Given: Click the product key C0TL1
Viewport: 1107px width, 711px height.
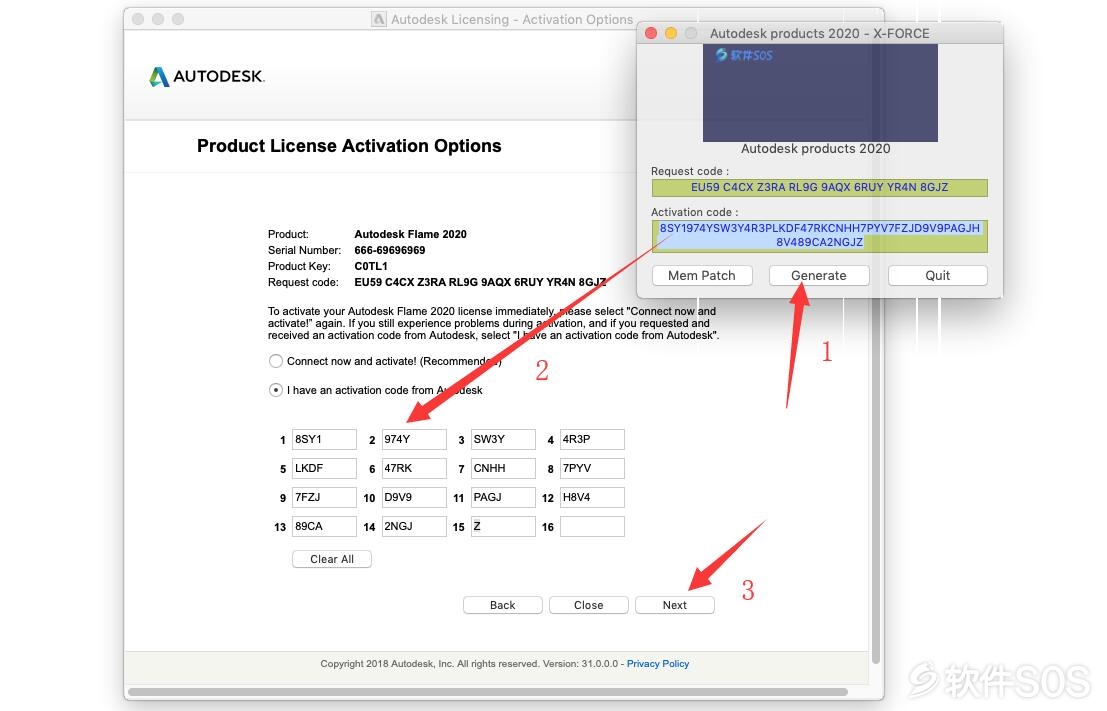Looking at the screenshot, I should point(371,266).
